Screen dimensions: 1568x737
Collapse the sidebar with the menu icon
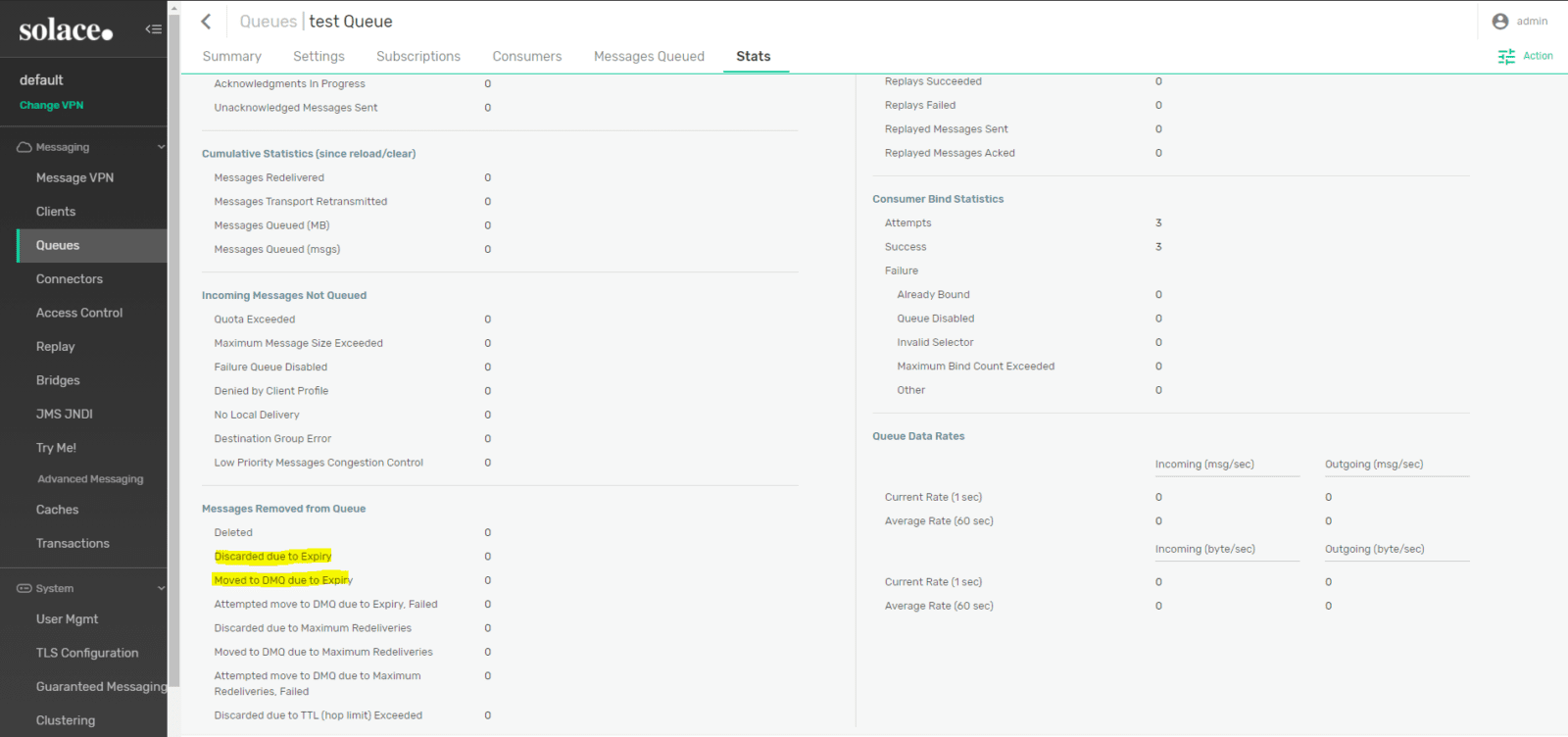(153, 29)
